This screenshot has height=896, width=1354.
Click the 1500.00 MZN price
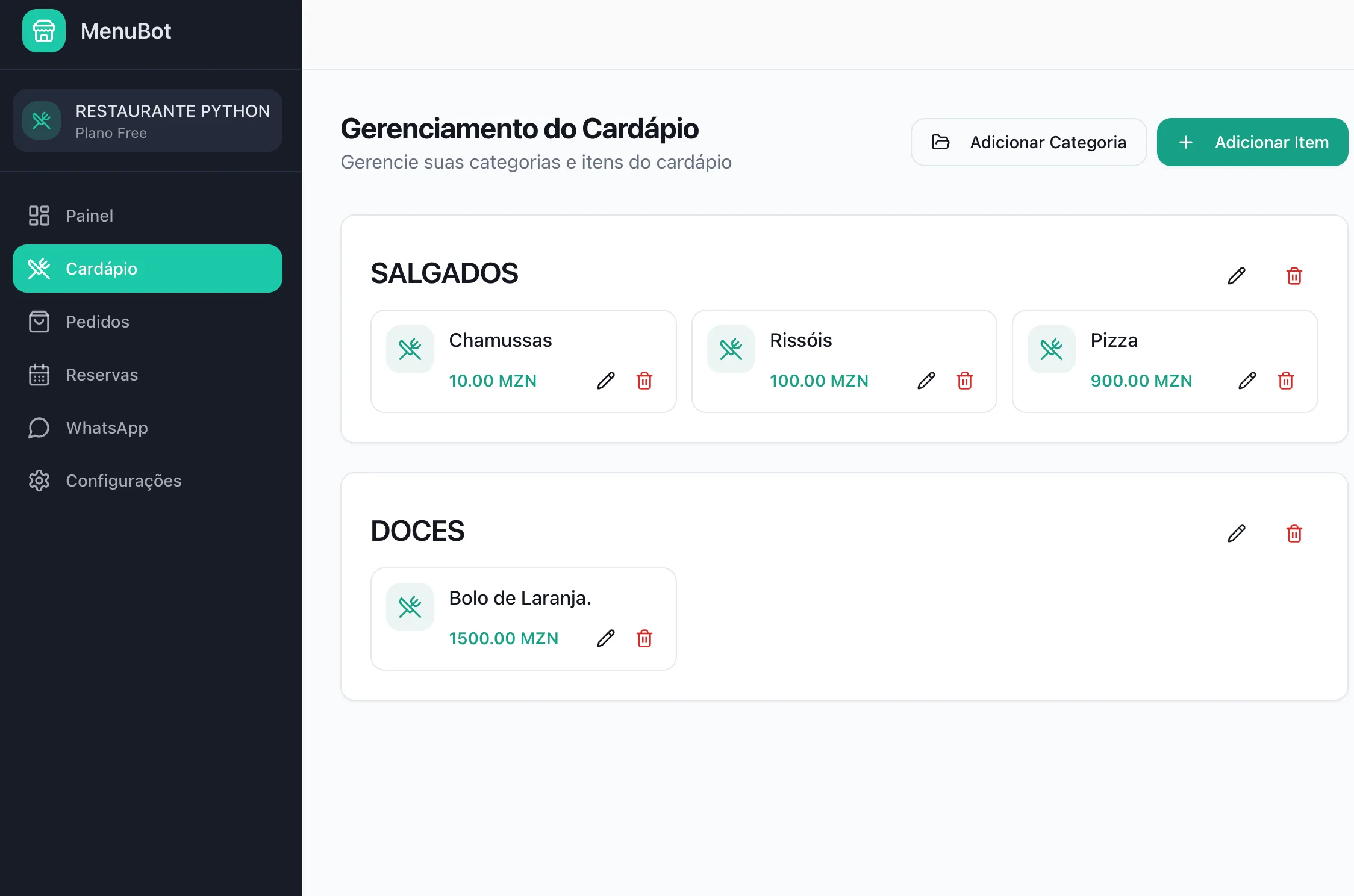[x=504, y=638]
